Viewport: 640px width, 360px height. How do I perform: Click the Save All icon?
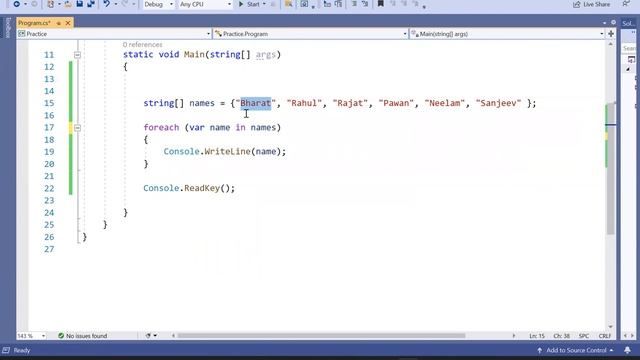point(91,4)
